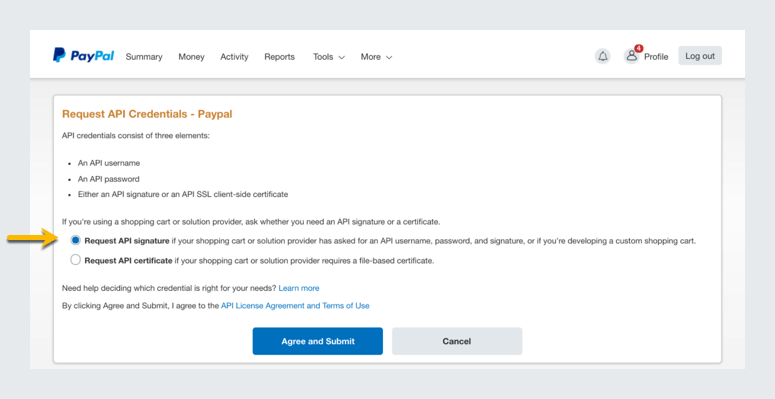
Task: Select the Request API certificate radio button
Action: [75, 260]
